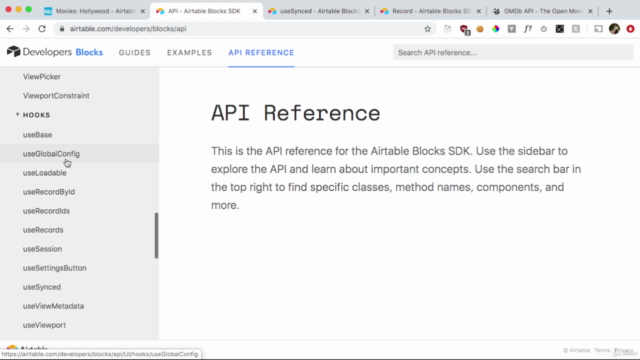The image size is (640, 360).
Task: Click the Blocks link in header
Action: 89,52
